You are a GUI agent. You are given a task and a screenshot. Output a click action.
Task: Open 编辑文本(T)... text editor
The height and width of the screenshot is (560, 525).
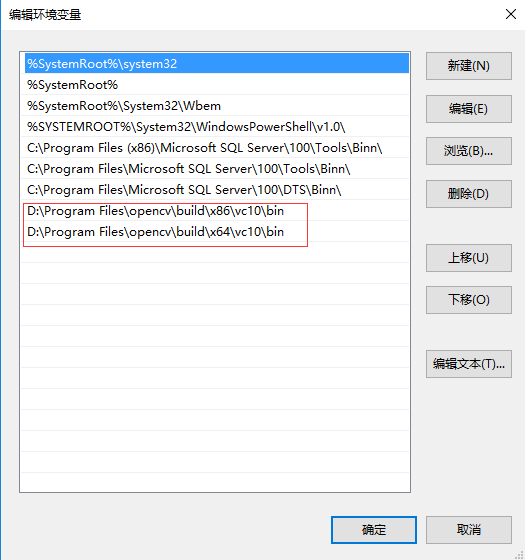(x=469, y=364)
